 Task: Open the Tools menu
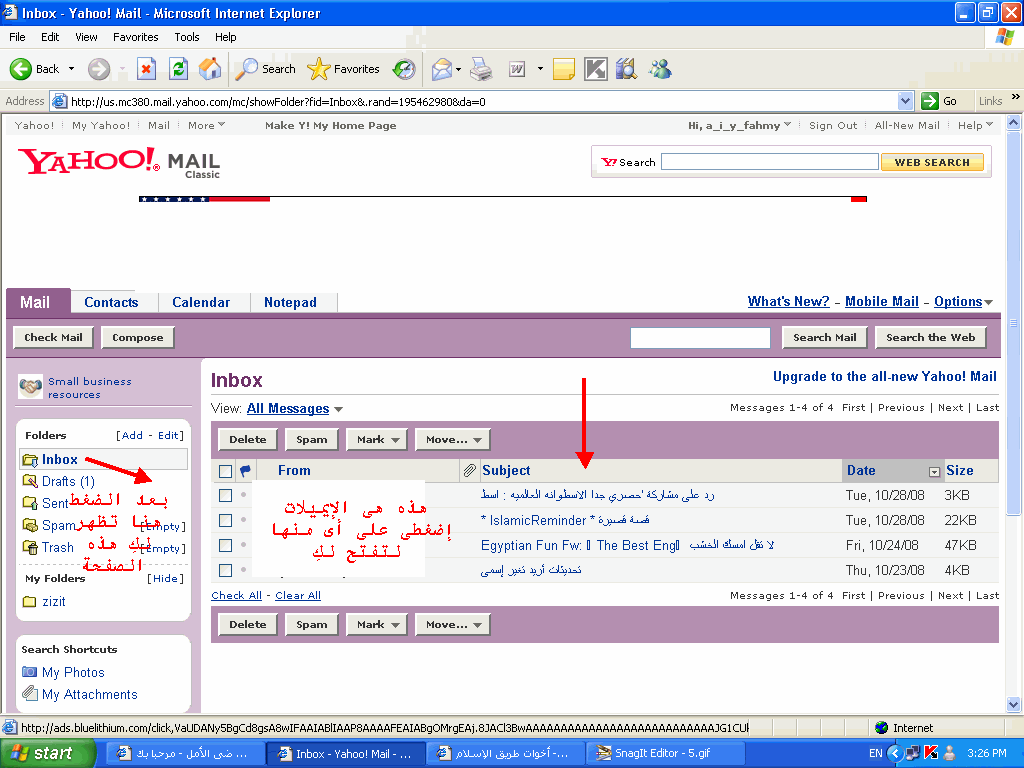click(x=187, y=37)
